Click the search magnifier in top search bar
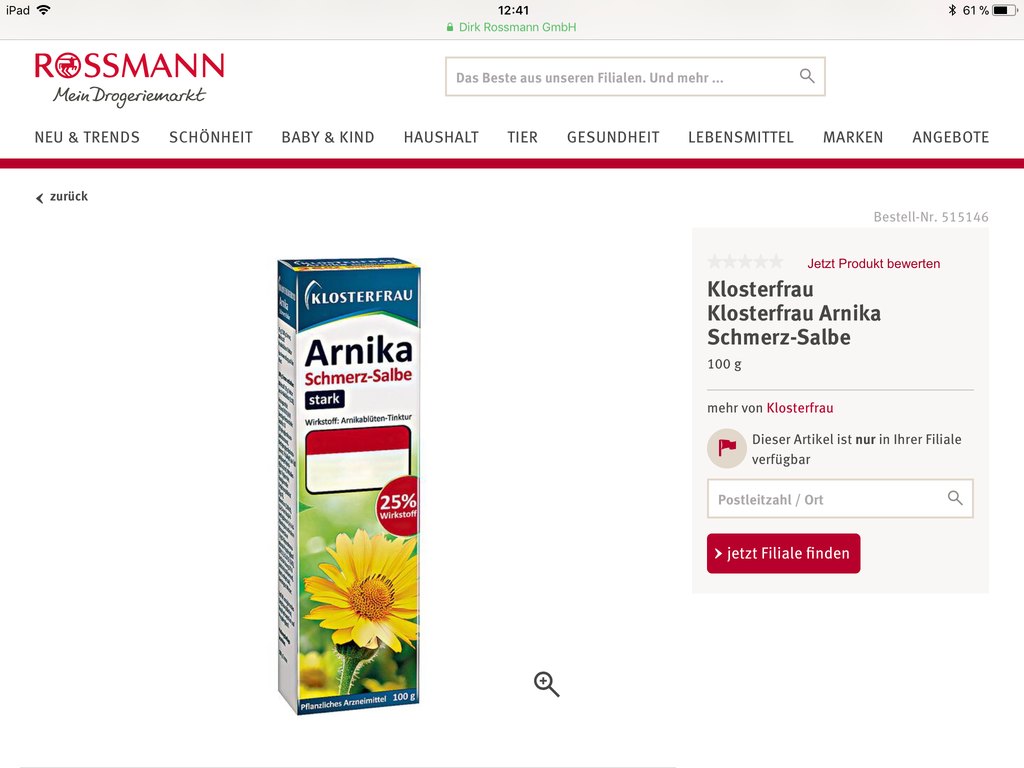 (807, 76)
